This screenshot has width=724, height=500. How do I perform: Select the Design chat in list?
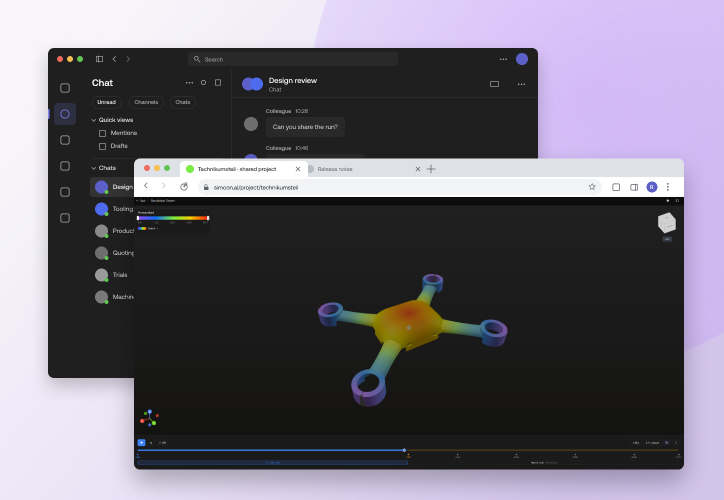pyautogui.click(x=113, y=187)
